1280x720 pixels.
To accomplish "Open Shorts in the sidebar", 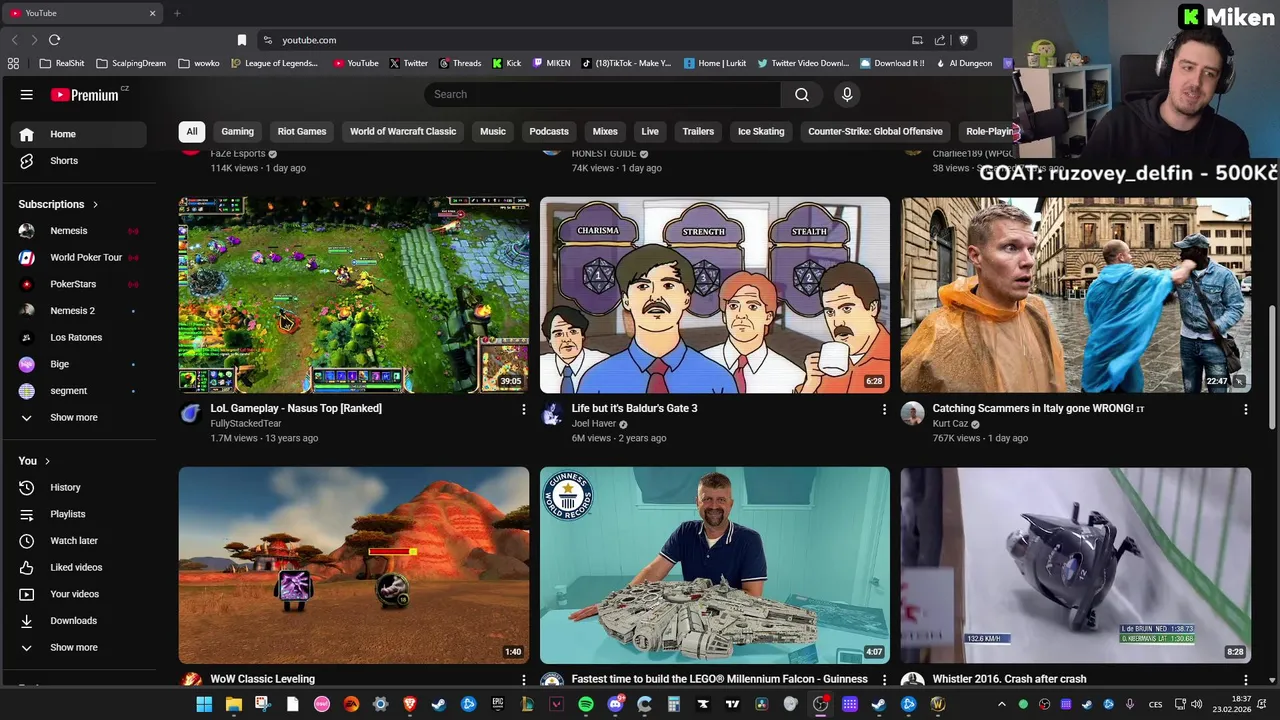I will [x=78, y=161].
